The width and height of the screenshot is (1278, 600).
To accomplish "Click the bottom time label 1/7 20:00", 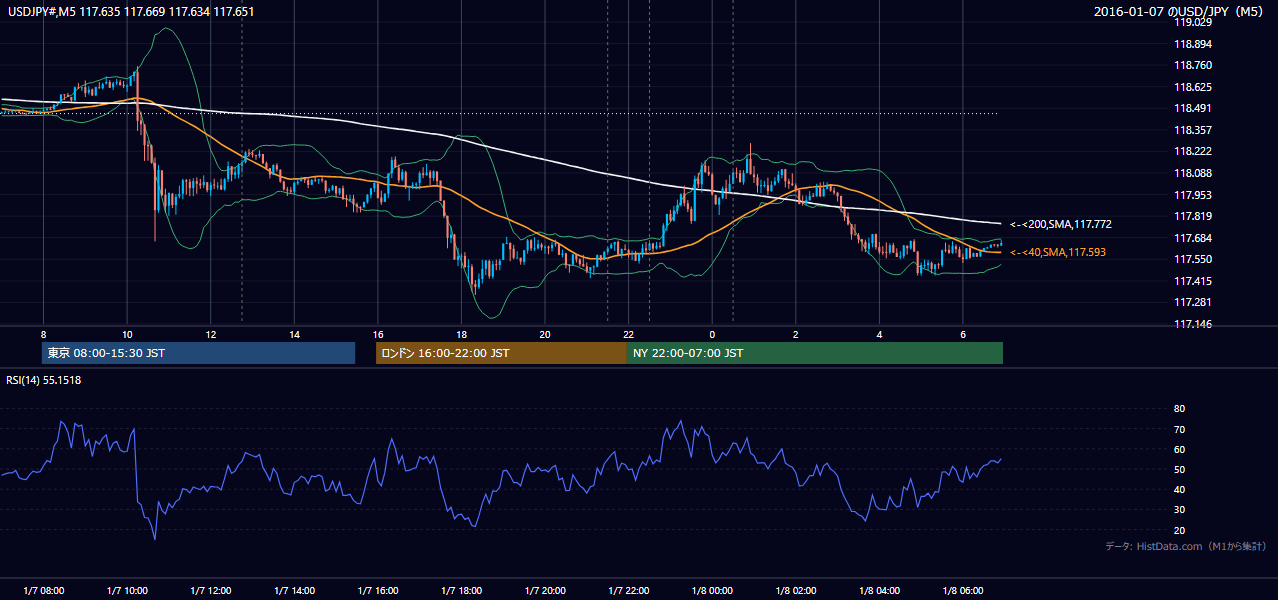I will coord(545,590).
